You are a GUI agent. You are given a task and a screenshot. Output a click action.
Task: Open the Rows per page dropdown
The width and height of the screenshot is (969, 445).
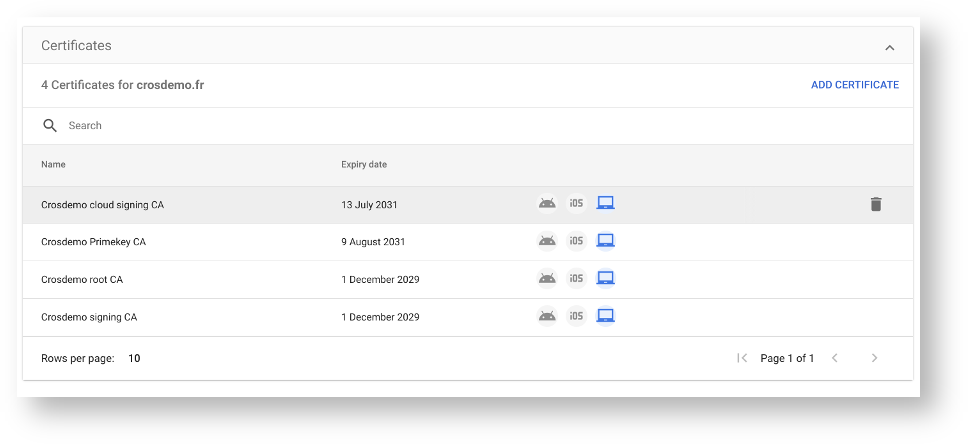click(134, 358)
